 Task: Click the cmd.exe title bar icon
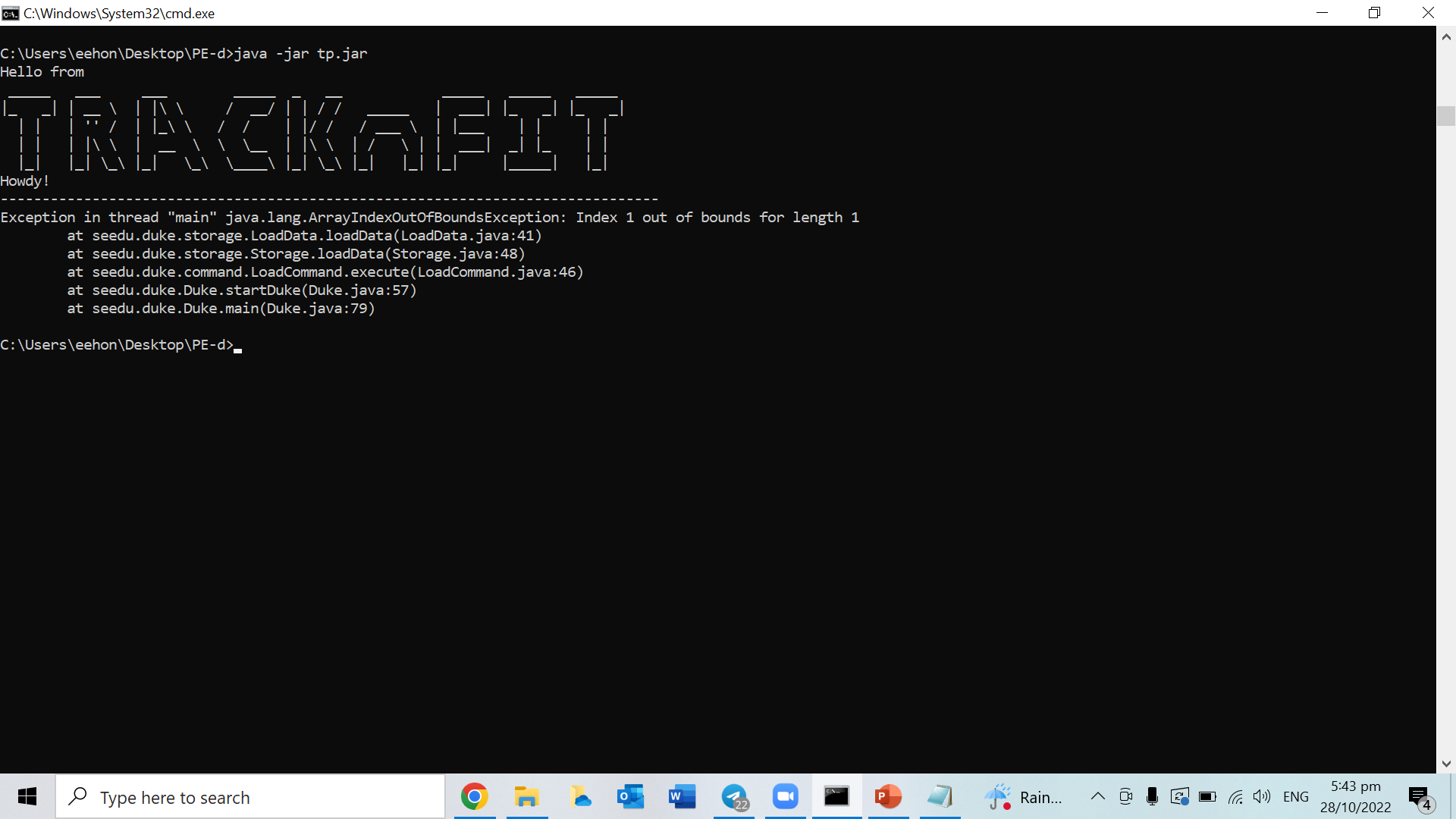point(11,13)
